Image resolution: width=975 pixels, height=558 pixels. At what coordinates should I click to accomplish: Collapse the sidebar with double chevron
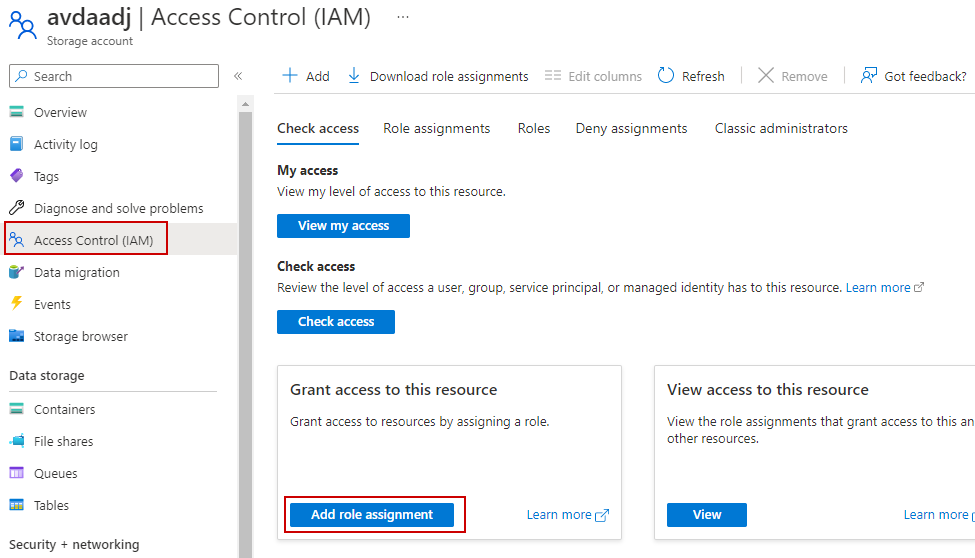point(238,76)
